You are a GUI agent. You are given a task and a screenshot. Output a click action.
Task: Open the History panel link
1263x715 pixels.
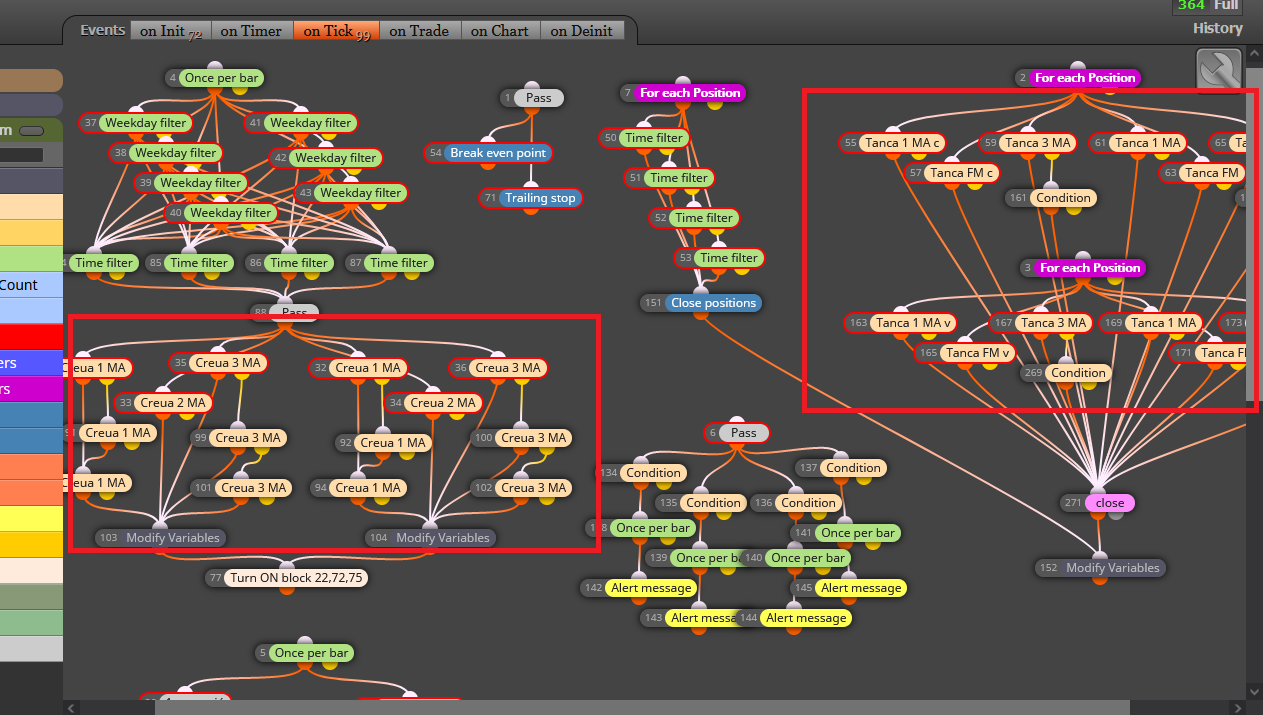tap(1217, 28)
